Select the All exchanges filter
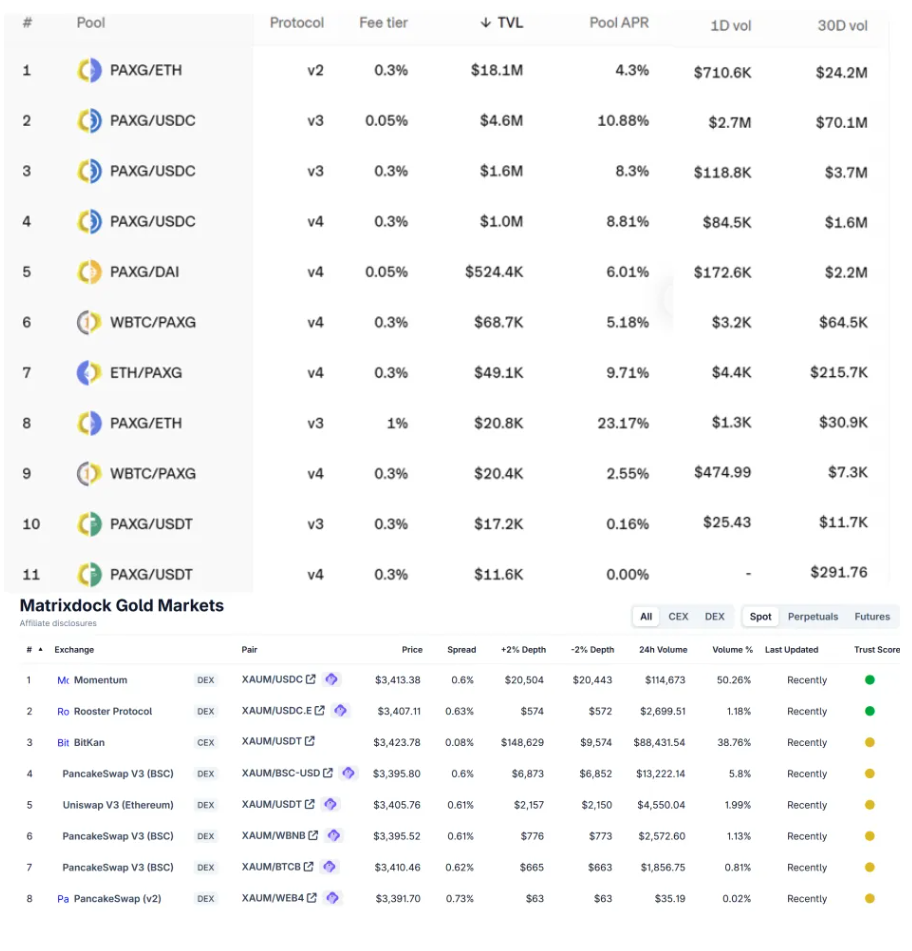Viewport: 912px width, 951px height. (646, 617)
